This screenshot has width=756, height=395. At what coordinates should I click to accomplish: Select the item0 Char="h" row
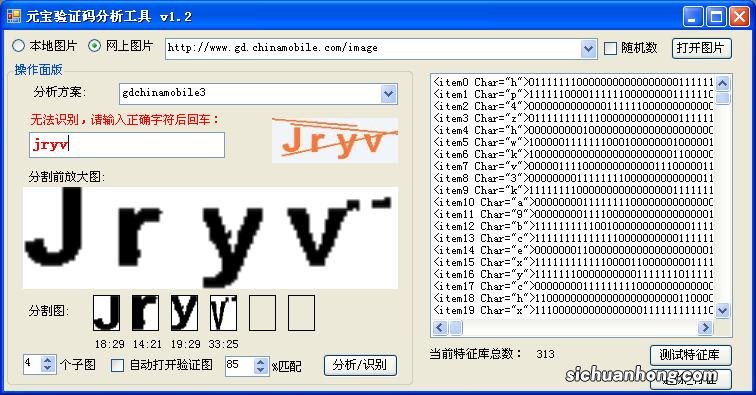(x=573, y=82)
